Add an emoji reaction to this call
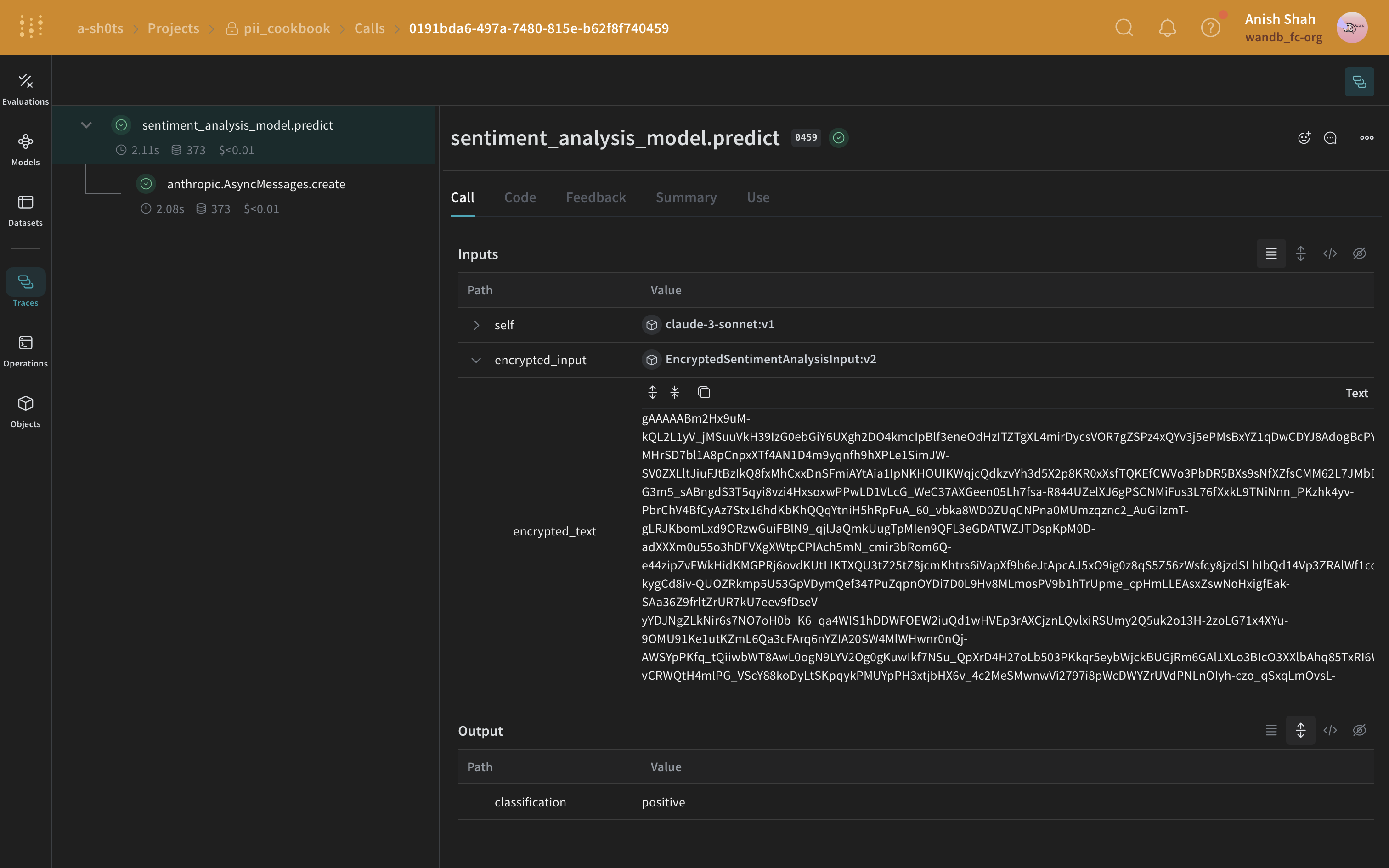Viewport: 1389px width, 868px height. (x=1304, y=137)
